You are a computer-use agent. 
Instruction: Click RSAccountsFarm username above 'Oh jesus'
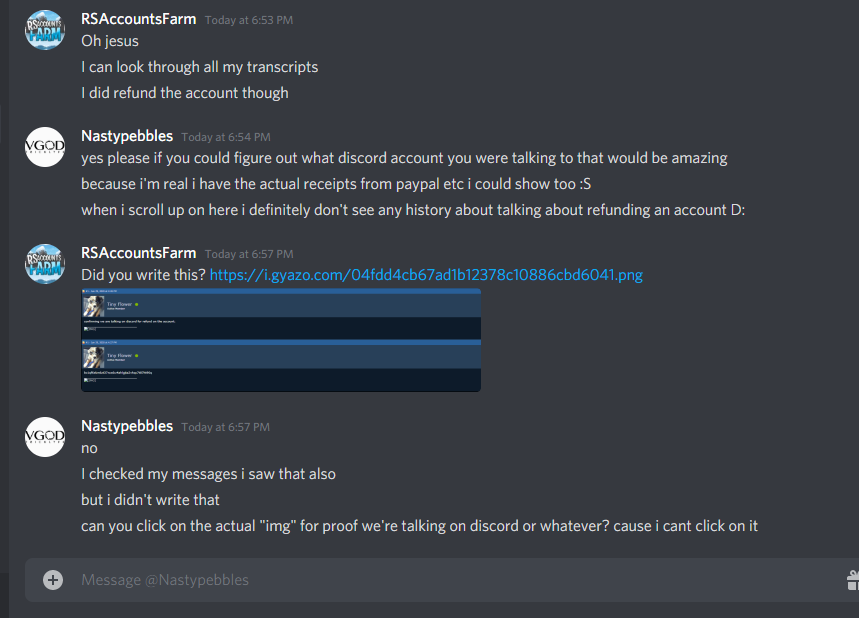coord(139,19)
